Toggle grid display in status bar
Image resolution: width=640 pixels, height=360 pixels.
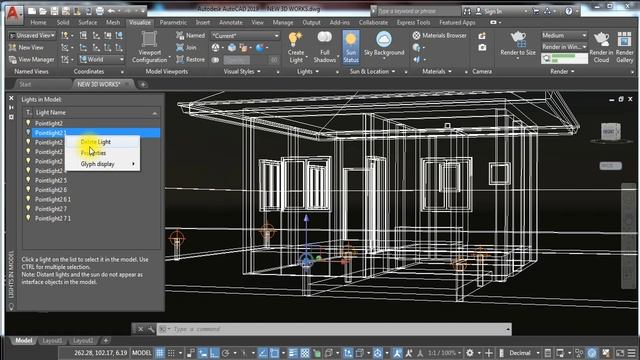click(x=160, y=353)
